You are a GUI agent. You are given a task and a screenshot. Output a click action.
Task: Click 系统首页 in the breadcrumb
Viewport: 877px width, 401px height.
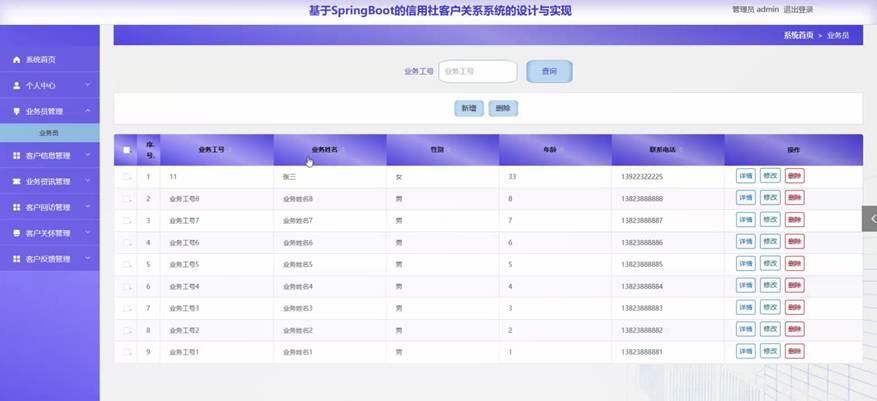[798, 35]
